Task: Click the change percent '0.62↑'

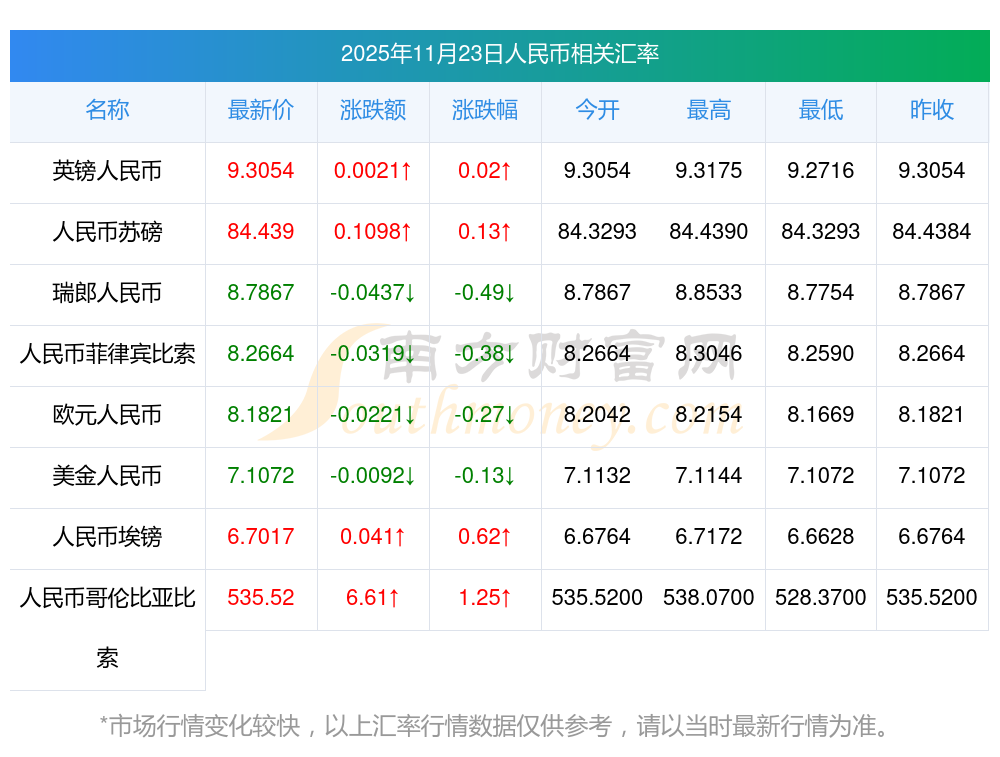Action: pos(485,536)
